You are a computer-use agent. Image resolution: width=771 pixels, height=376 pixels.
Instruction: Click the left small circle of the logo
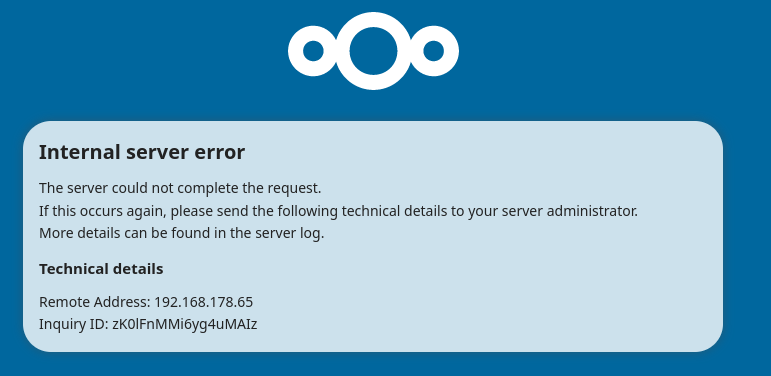tap(313, 51)
